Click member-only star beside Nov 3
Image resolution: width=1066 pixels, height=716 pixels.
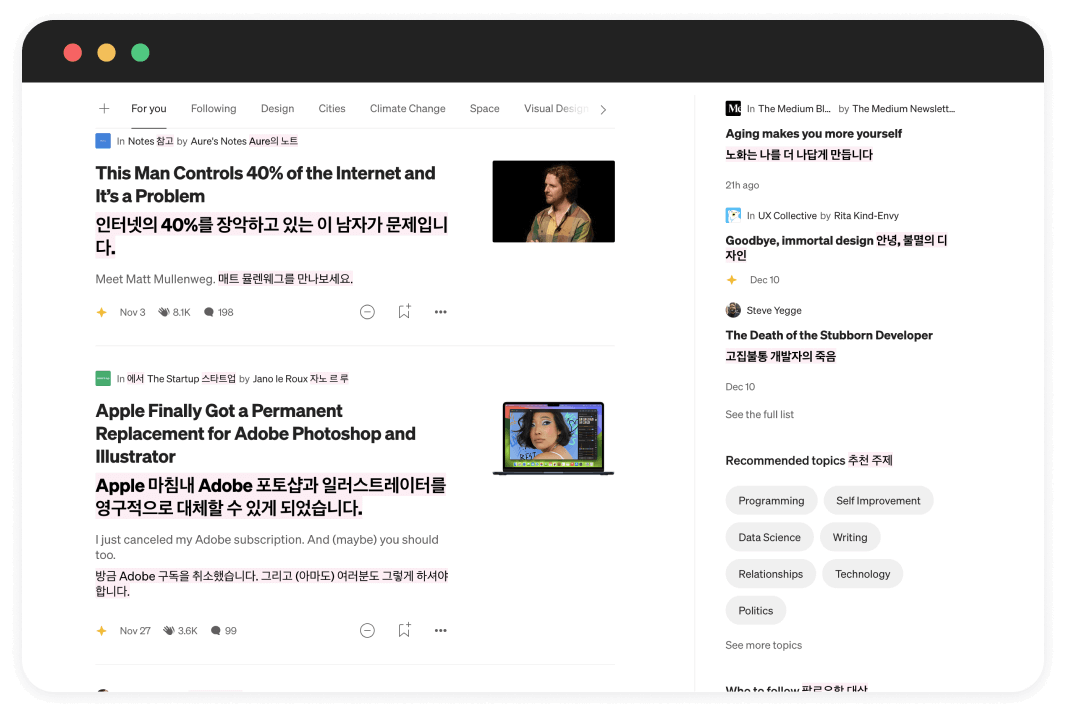101,312
